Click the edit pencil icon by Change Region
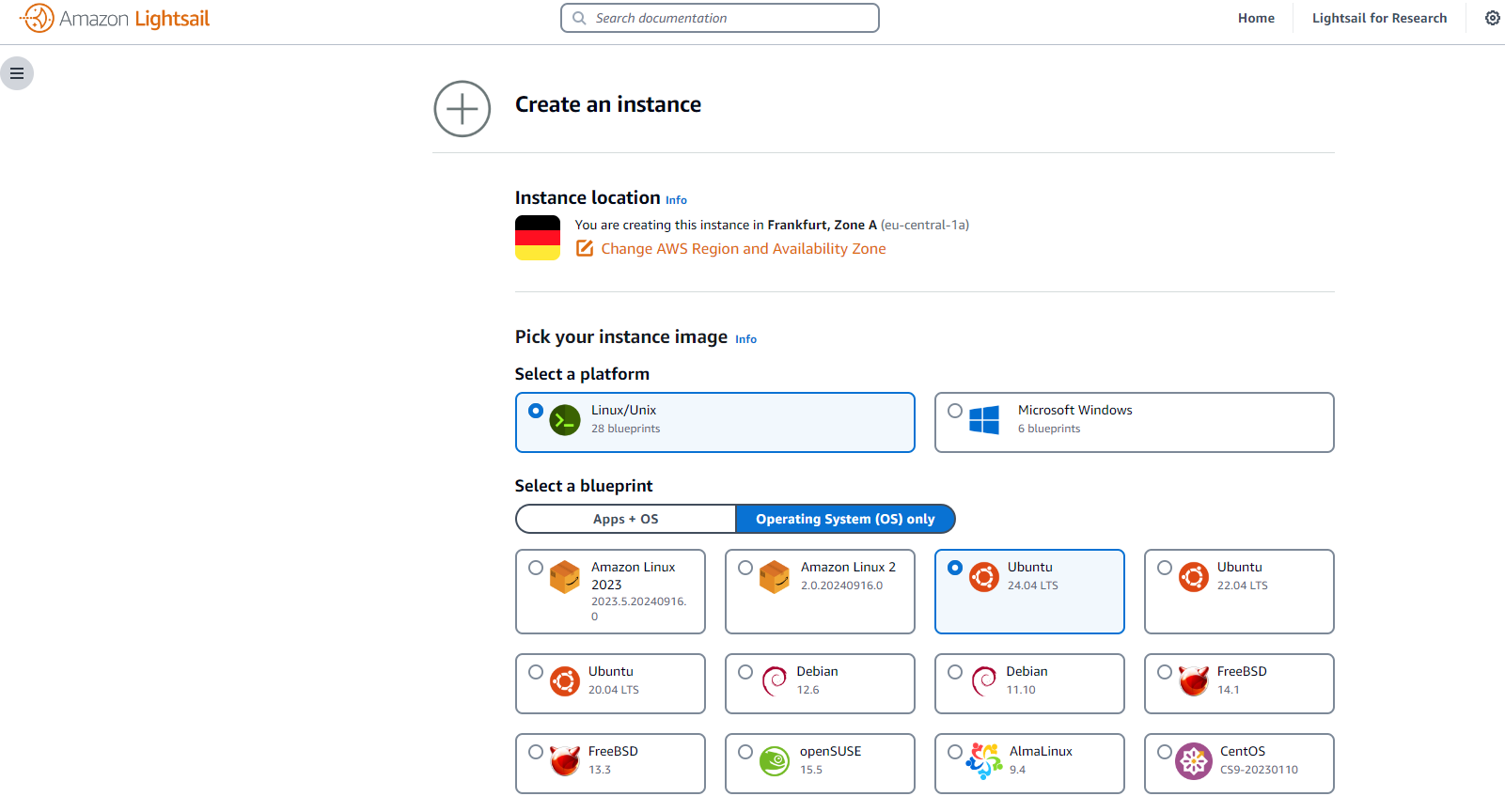This screenshot has height=812, width=1505. pyautogui.click(x=585, y=248)
